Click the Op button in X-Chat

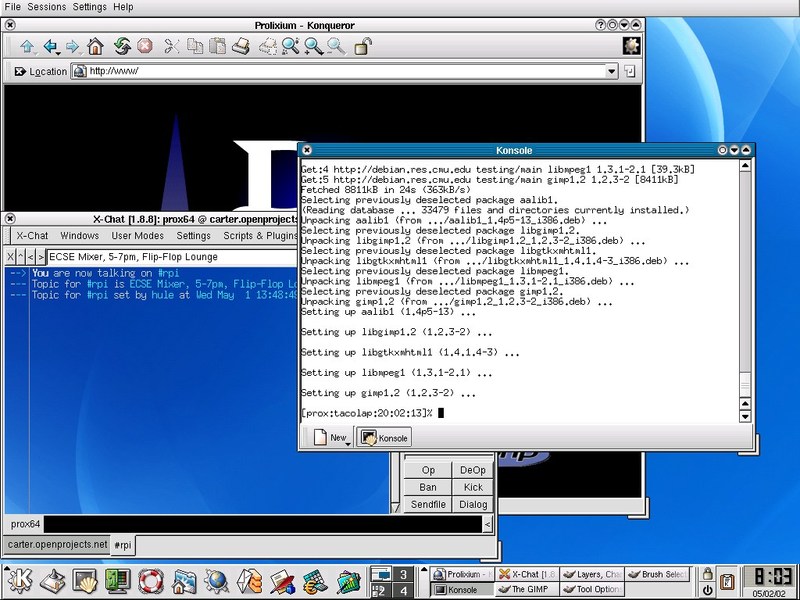[x=428, y=470]
